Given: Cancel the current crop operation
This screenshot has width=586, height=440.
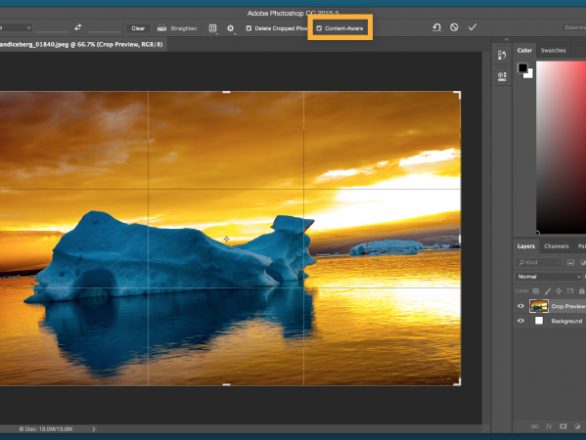Looking at the screenshot, I should pos(454,27).
